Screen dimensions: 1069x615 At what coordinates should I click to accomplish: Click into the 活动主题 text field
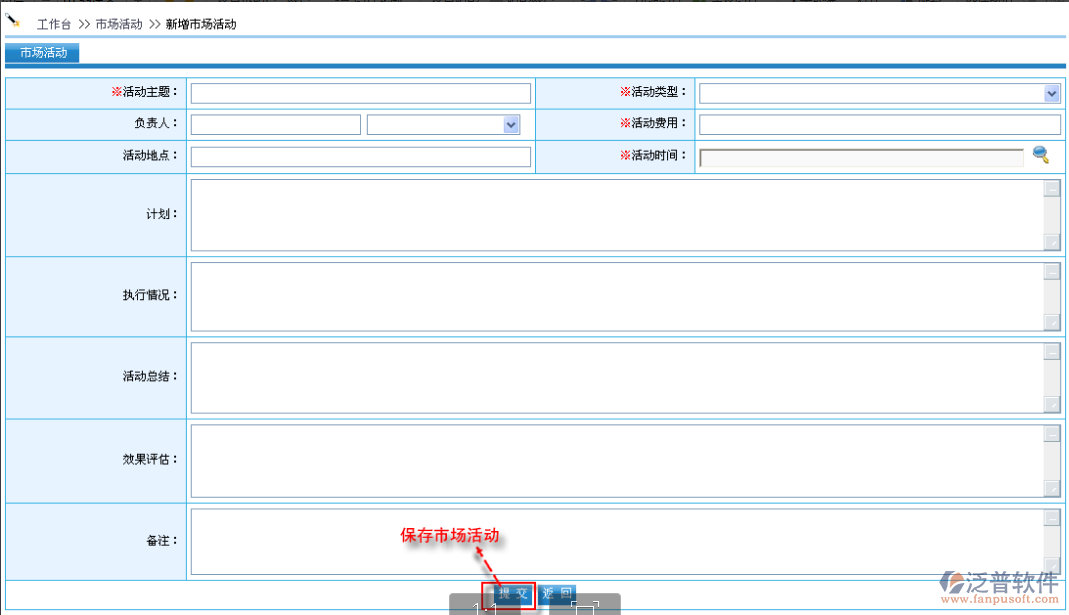pos(360,94)
